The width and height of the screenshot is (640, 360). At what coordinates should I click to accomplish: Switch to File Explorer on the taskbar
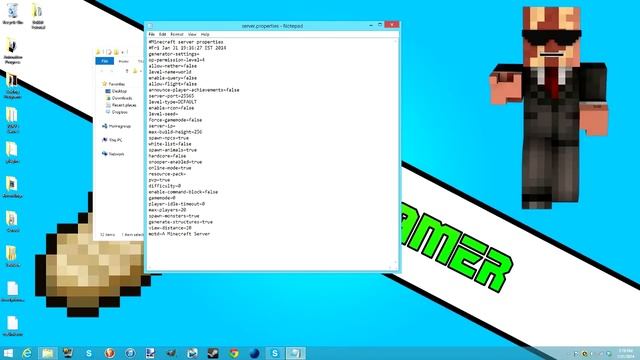coord(47,353)
